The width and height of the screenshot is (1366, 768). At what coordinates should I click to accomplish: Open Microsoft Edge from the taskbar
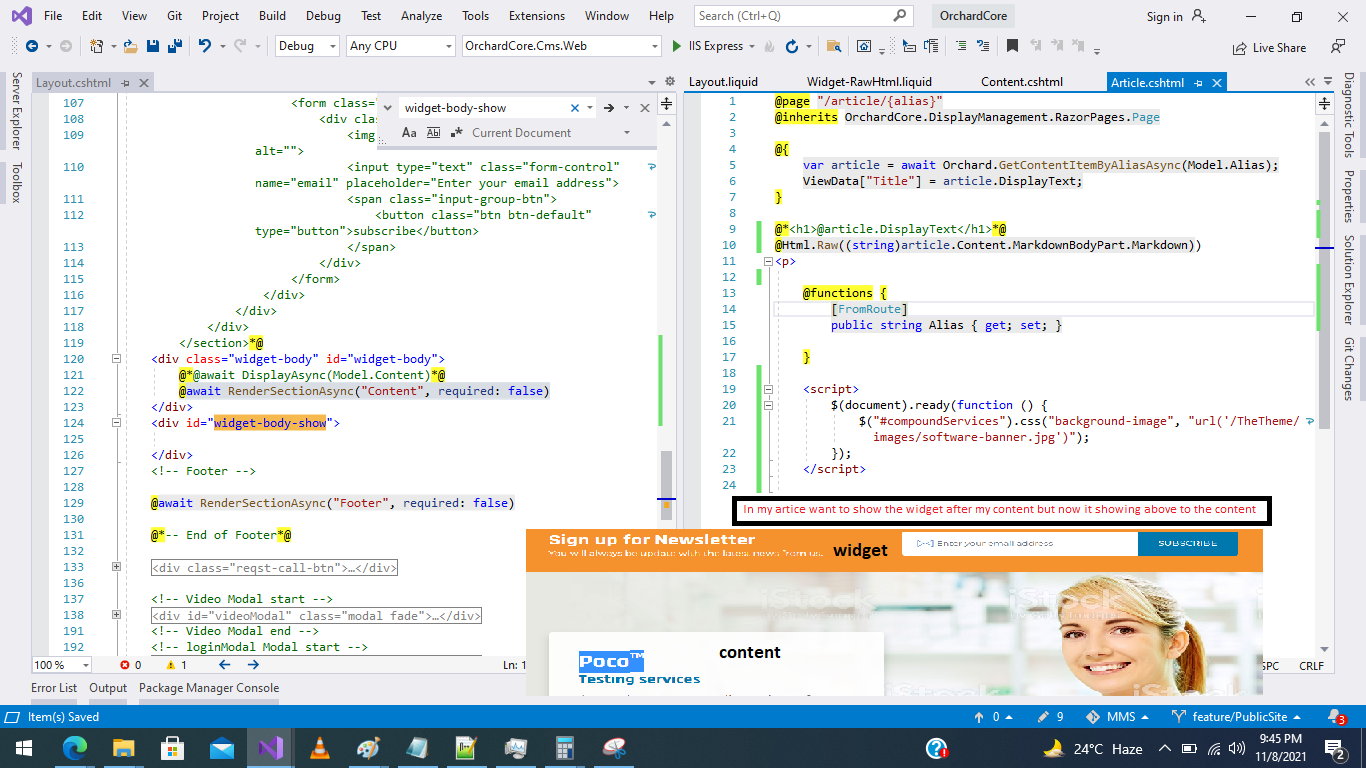coord(75,747)
